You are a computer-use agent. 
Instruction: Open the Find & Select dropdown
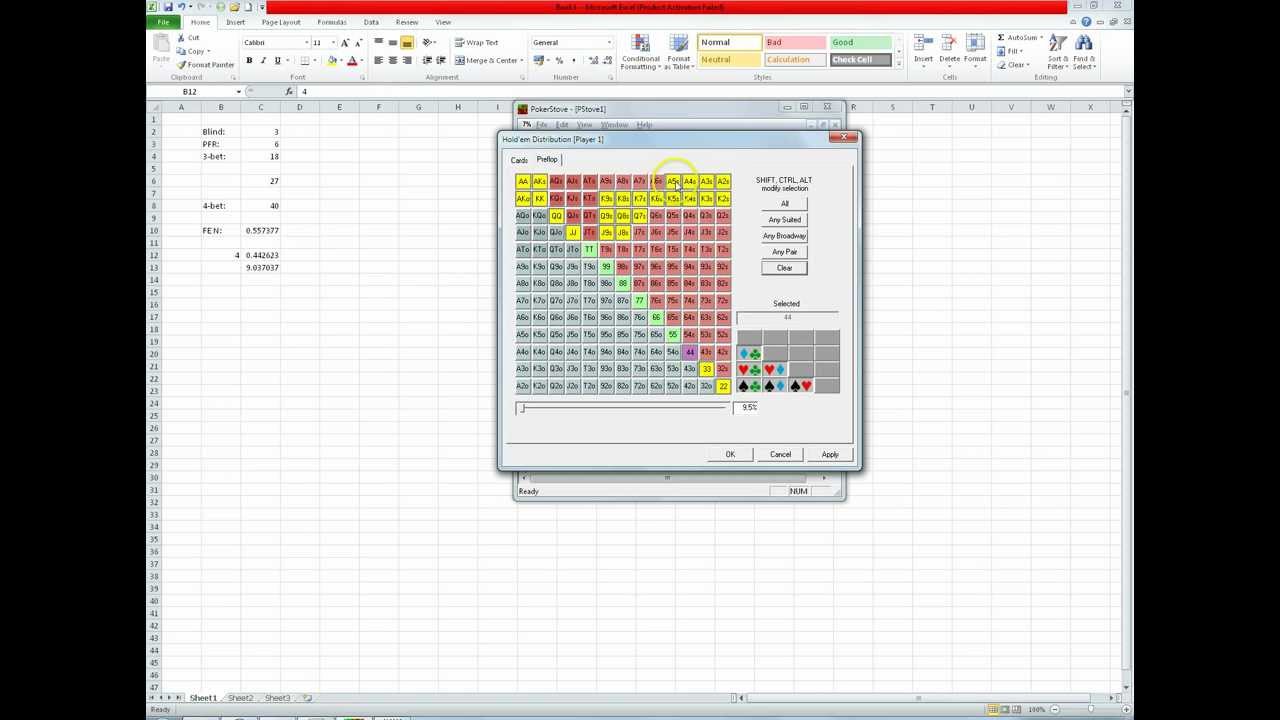[x=1084, y=53]
